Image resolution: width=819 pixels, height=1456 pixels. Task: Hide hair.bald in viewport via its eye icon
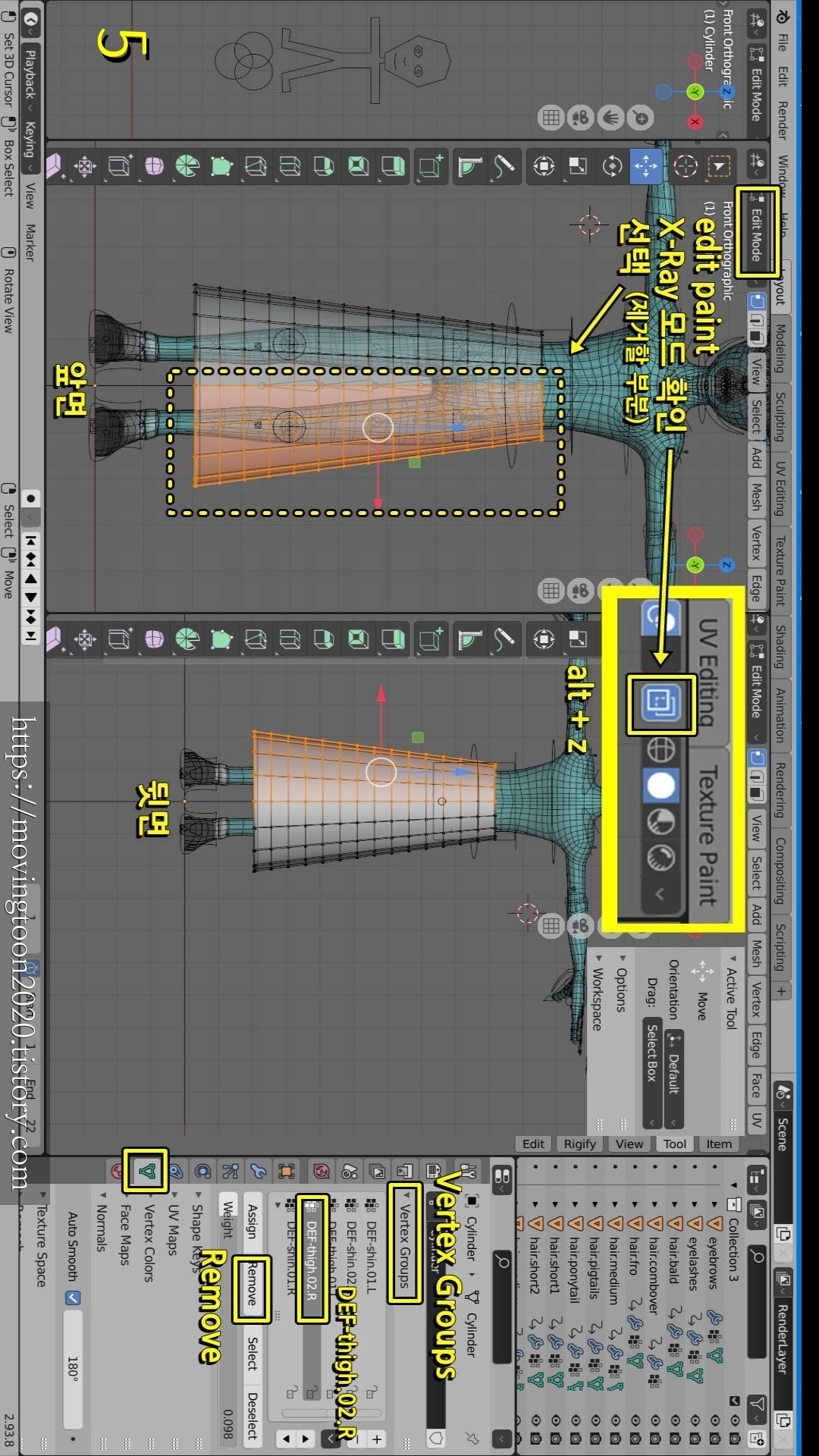(x=675, y=1420)
